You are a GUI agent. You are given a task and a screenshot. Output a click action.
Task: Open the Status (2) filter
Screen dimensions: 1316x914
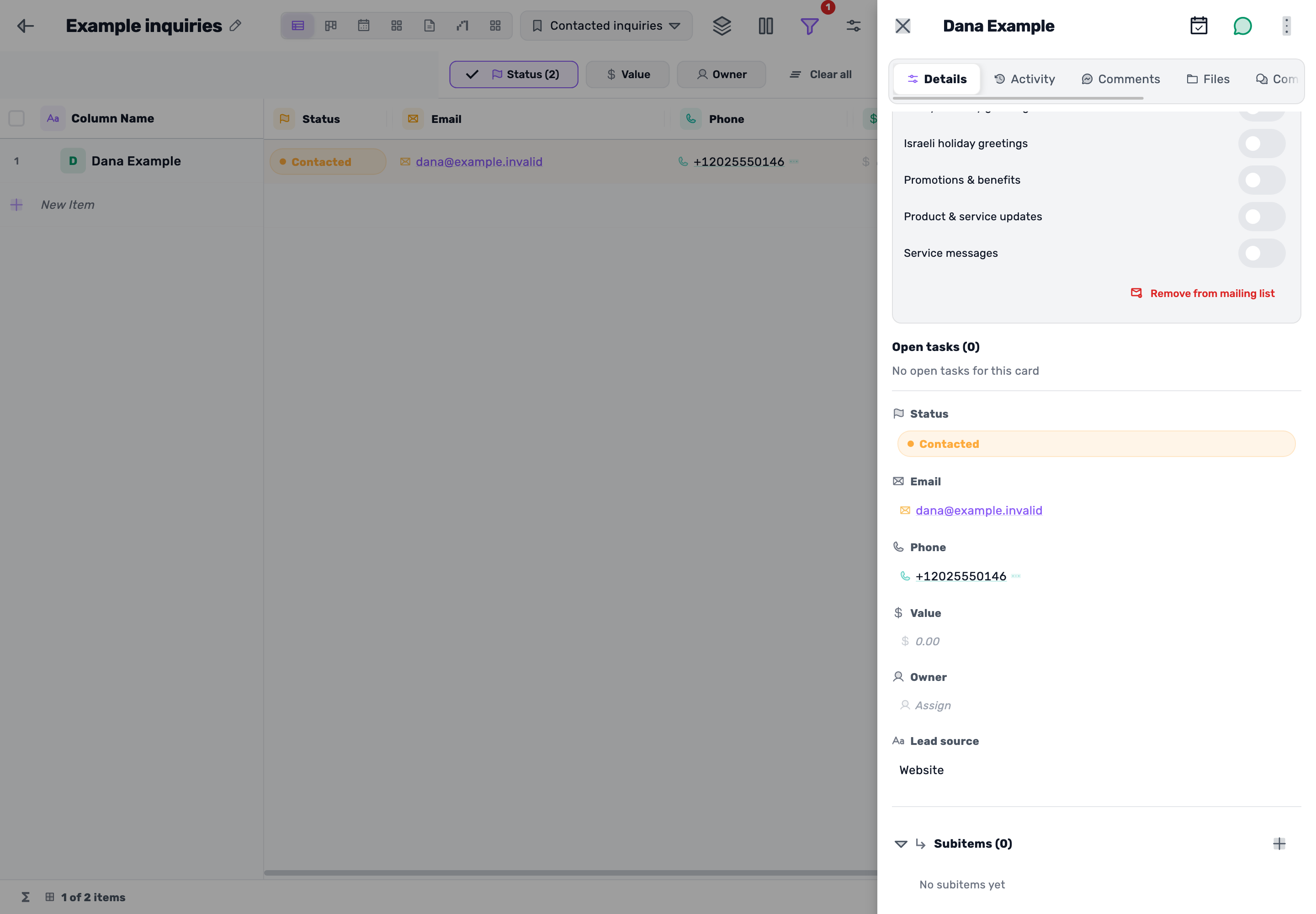pos(514,74)
